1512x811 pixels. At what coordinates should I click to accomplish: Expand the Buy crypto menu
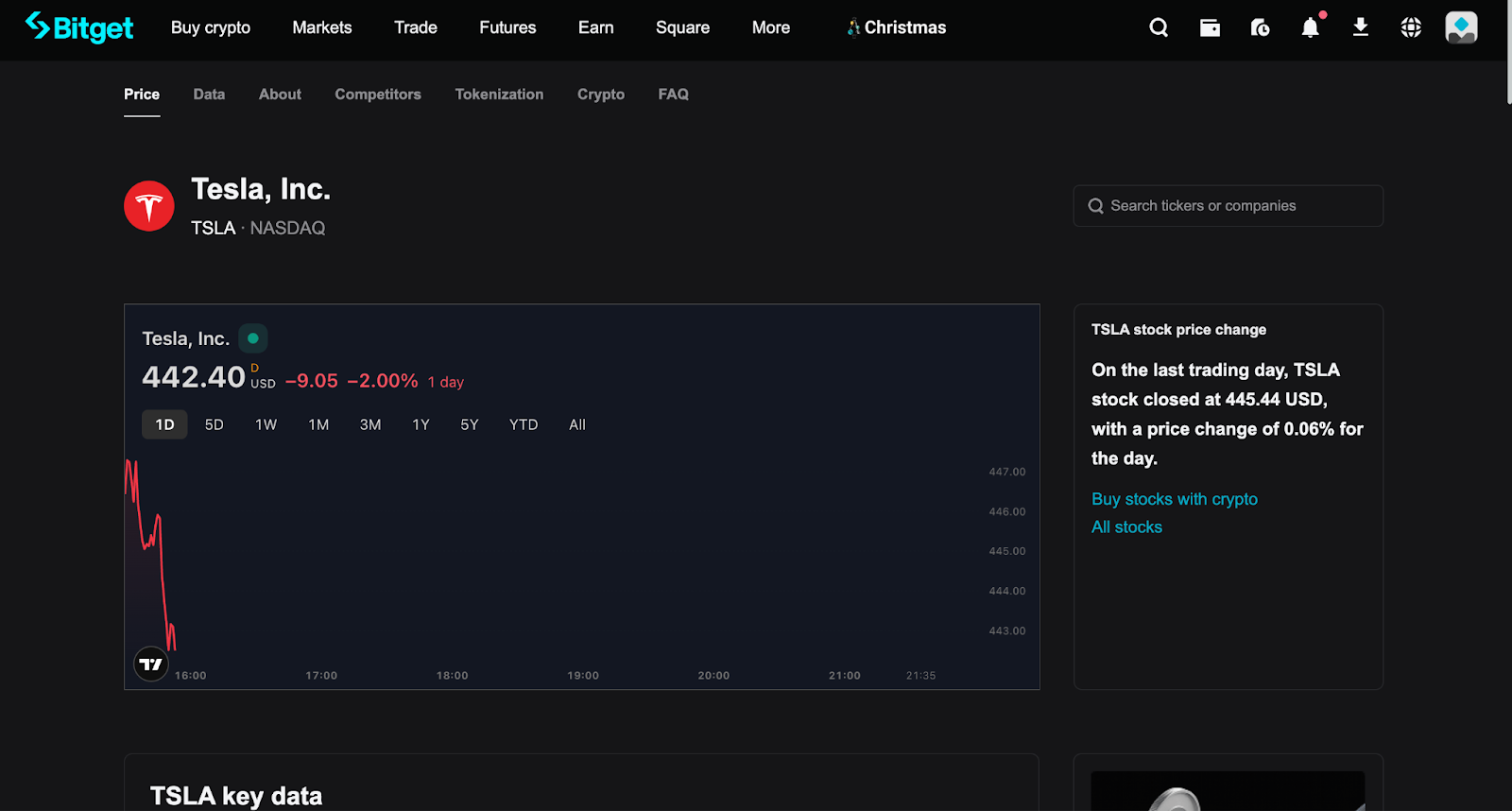click(x=211, y=27)
